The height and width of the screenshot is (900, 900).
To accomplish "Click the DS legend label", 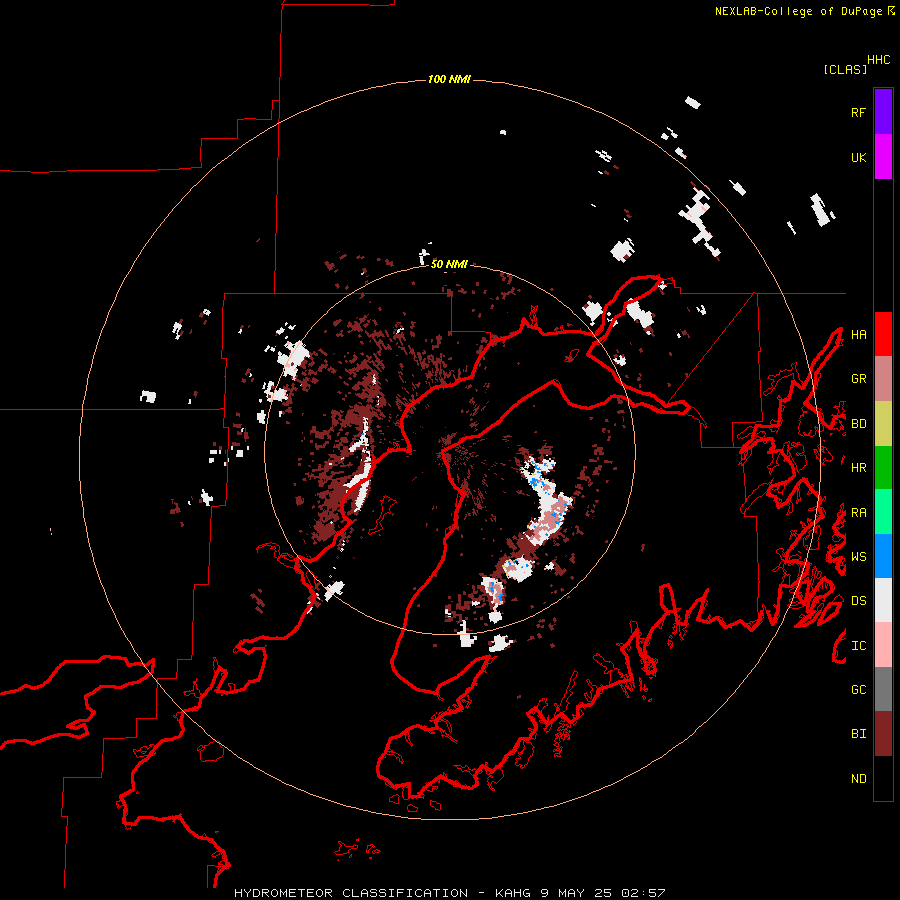I will tap(858, 601).
